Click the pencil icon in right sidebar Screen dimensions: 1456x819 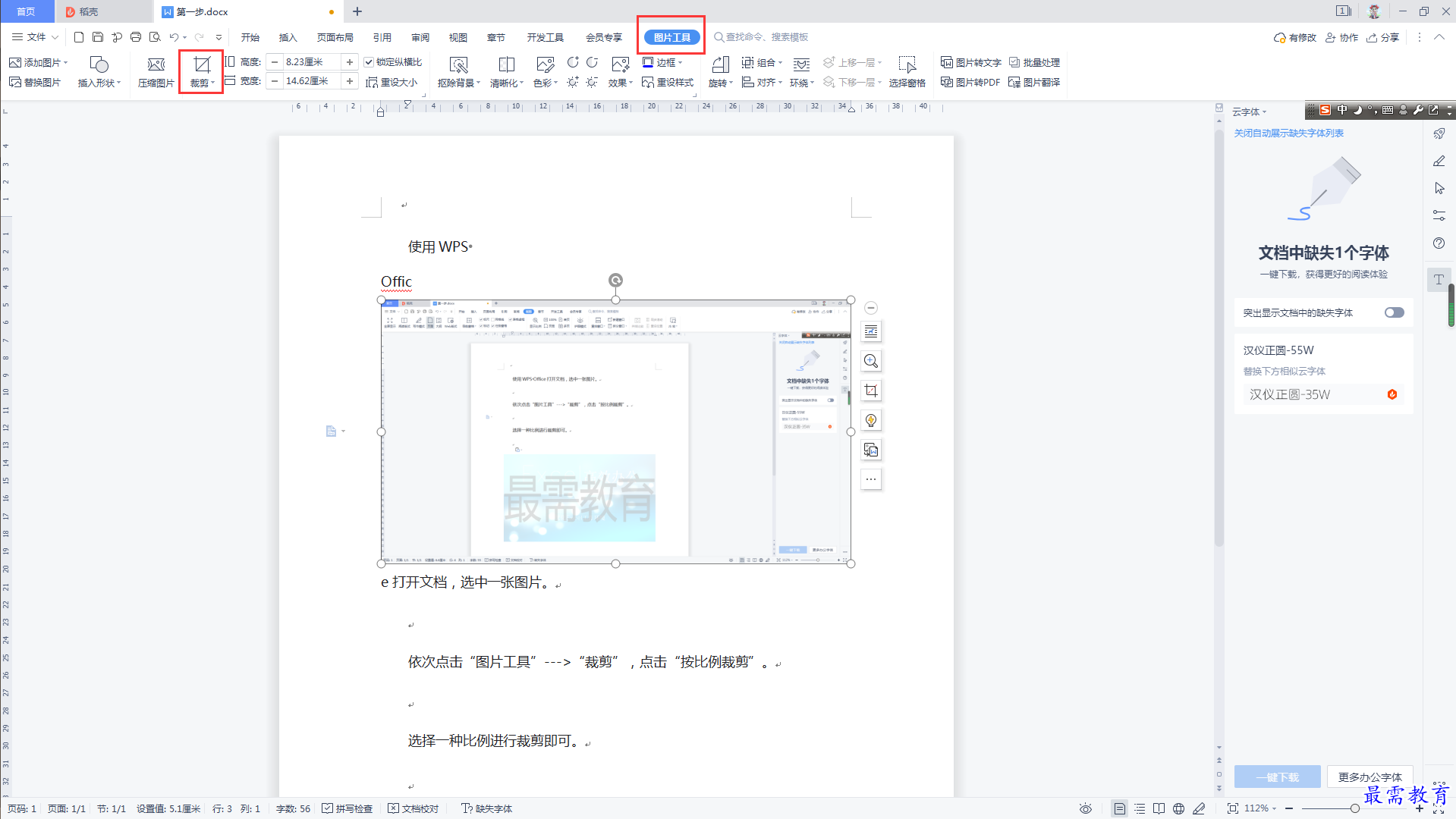pos(1439,161)
